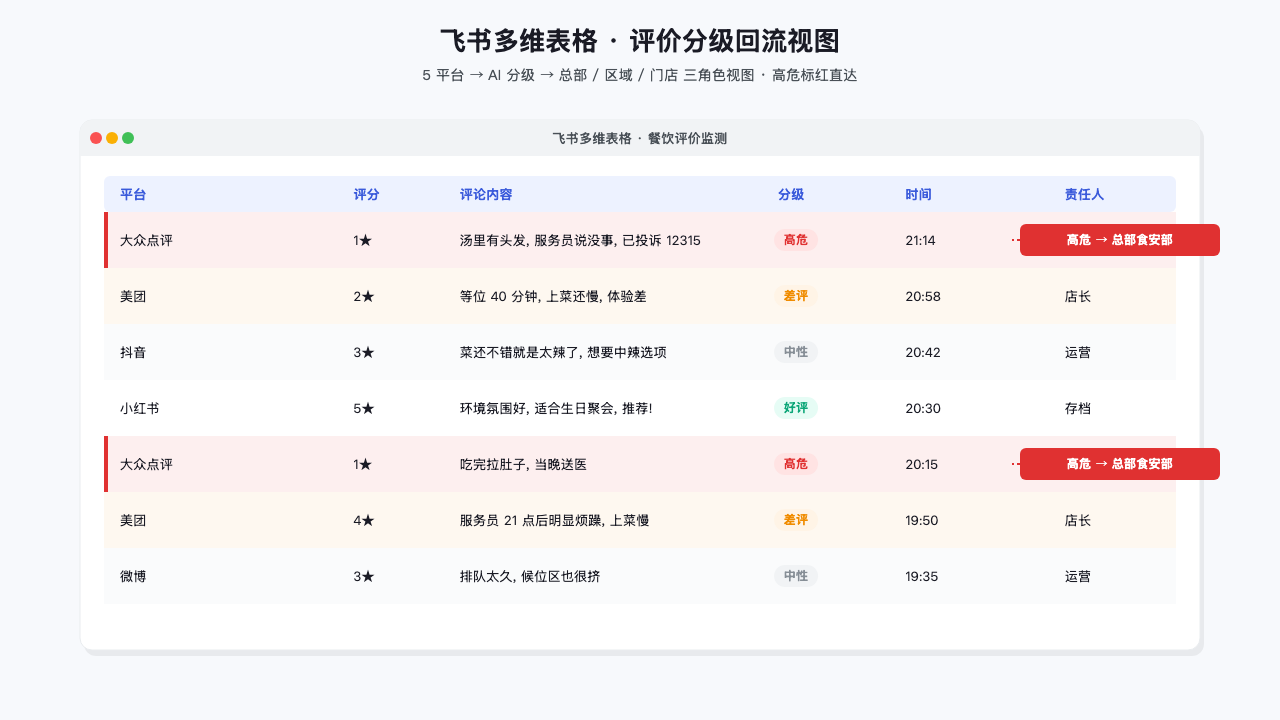Open comment 吃完拉肚子, 当晚送医

pyautogui.click(x=523, y=464)
